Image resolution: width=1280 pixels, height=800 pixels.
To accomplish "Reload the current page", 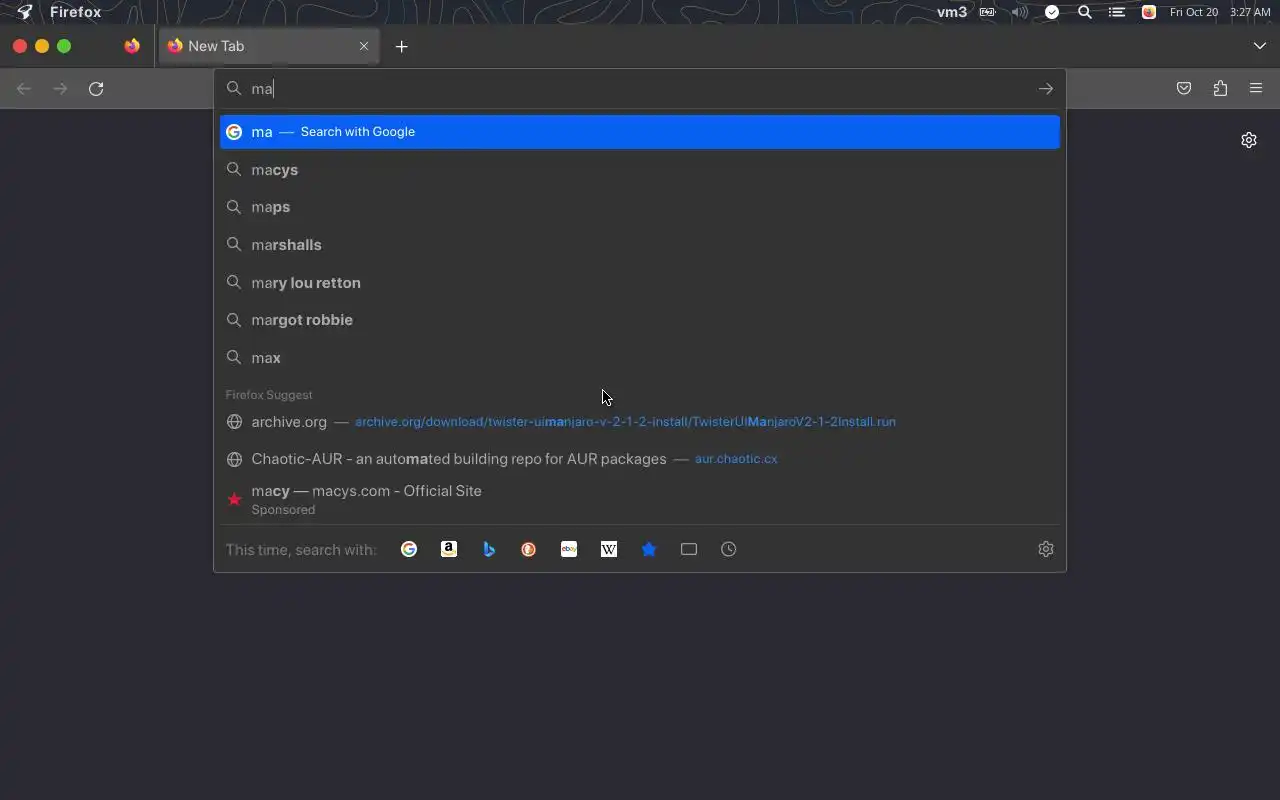I will tap(96, 89).
